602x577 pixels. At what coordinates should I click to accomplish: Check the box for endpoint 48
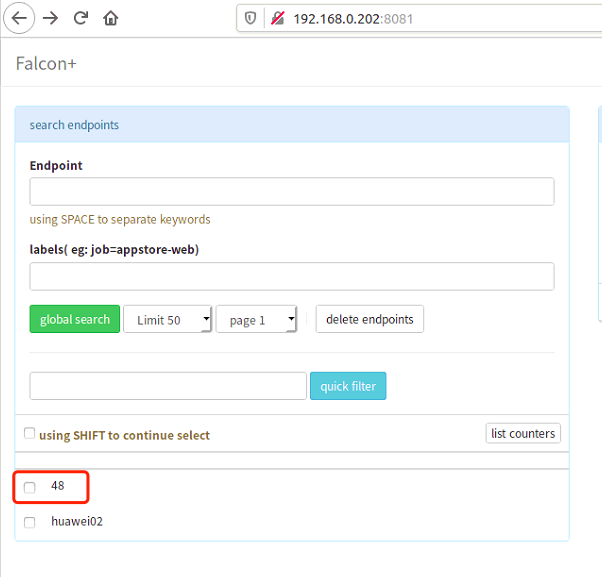tap(30, 488)
